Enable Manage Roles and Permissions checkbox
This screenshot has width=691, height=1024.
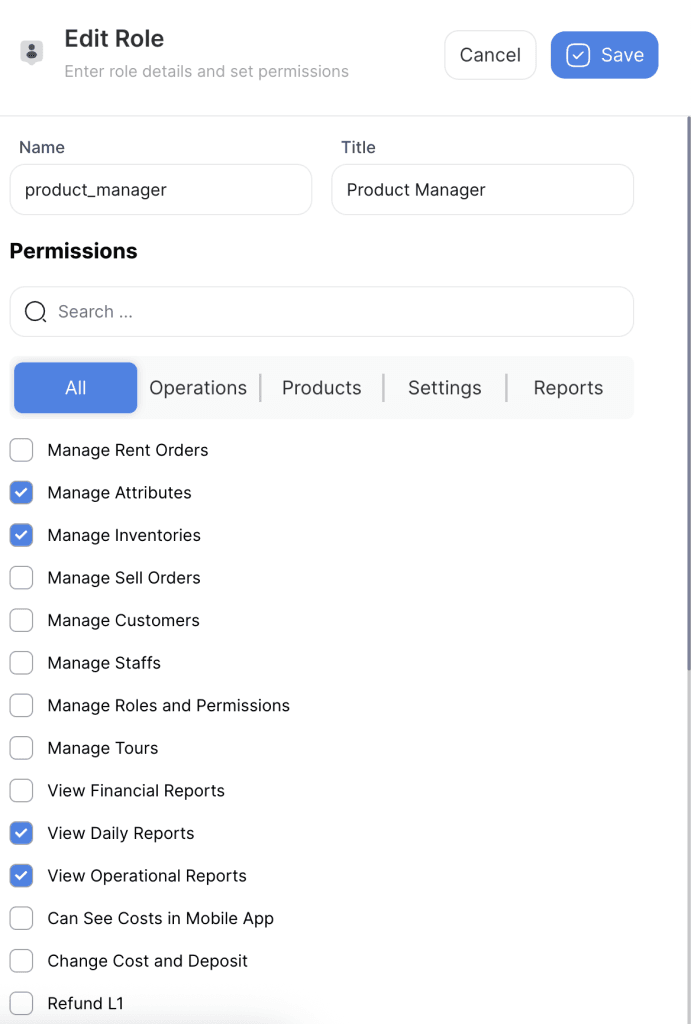click(21, 706)
